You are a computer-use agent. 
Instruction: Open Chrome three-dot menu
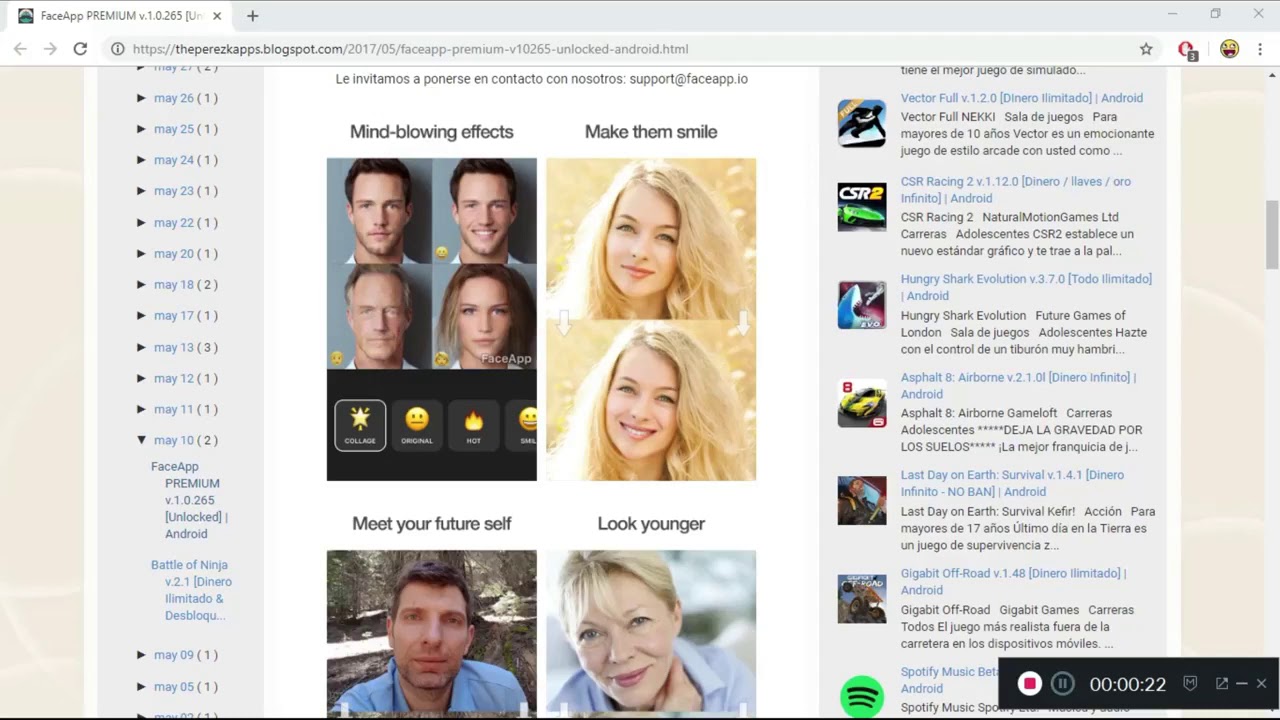pos(1260,49)
